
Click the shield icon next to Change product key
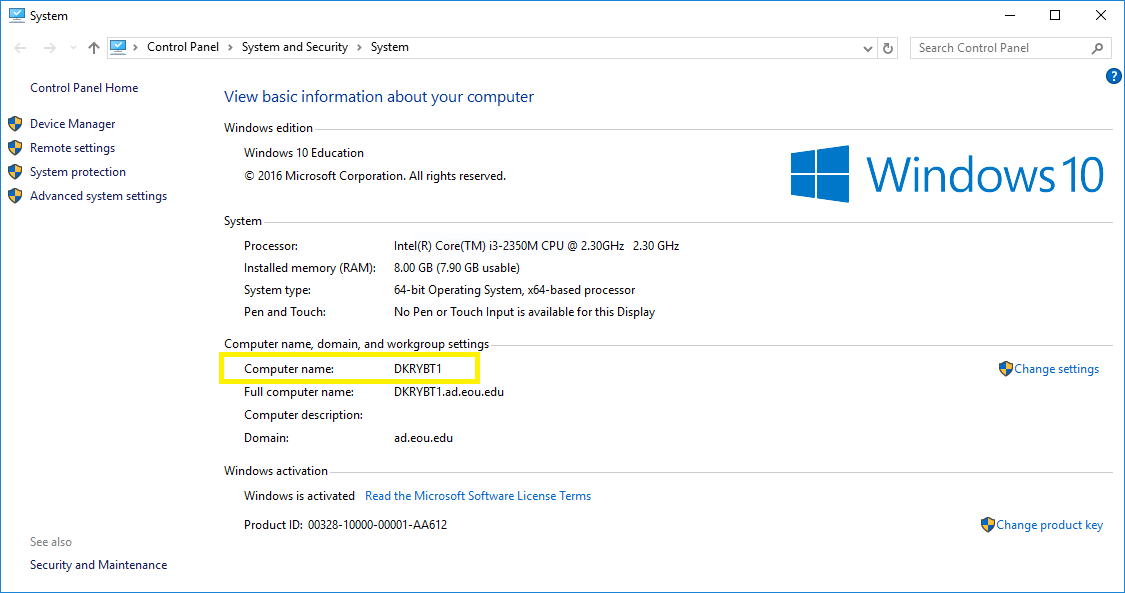pyautogui.click(x=988, y=524)
